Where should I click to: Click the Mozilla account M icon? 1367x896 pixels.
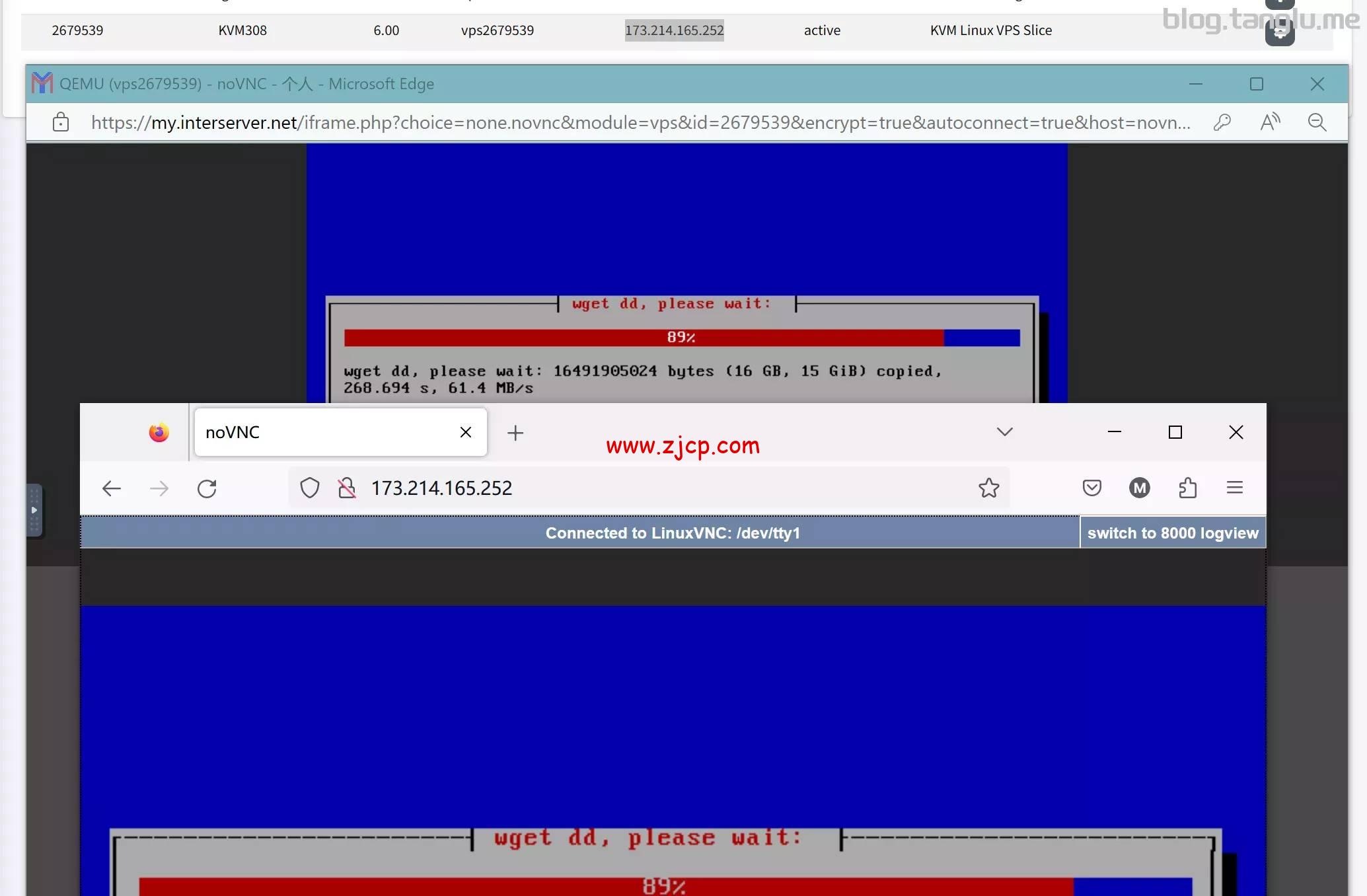[1139, 488]
